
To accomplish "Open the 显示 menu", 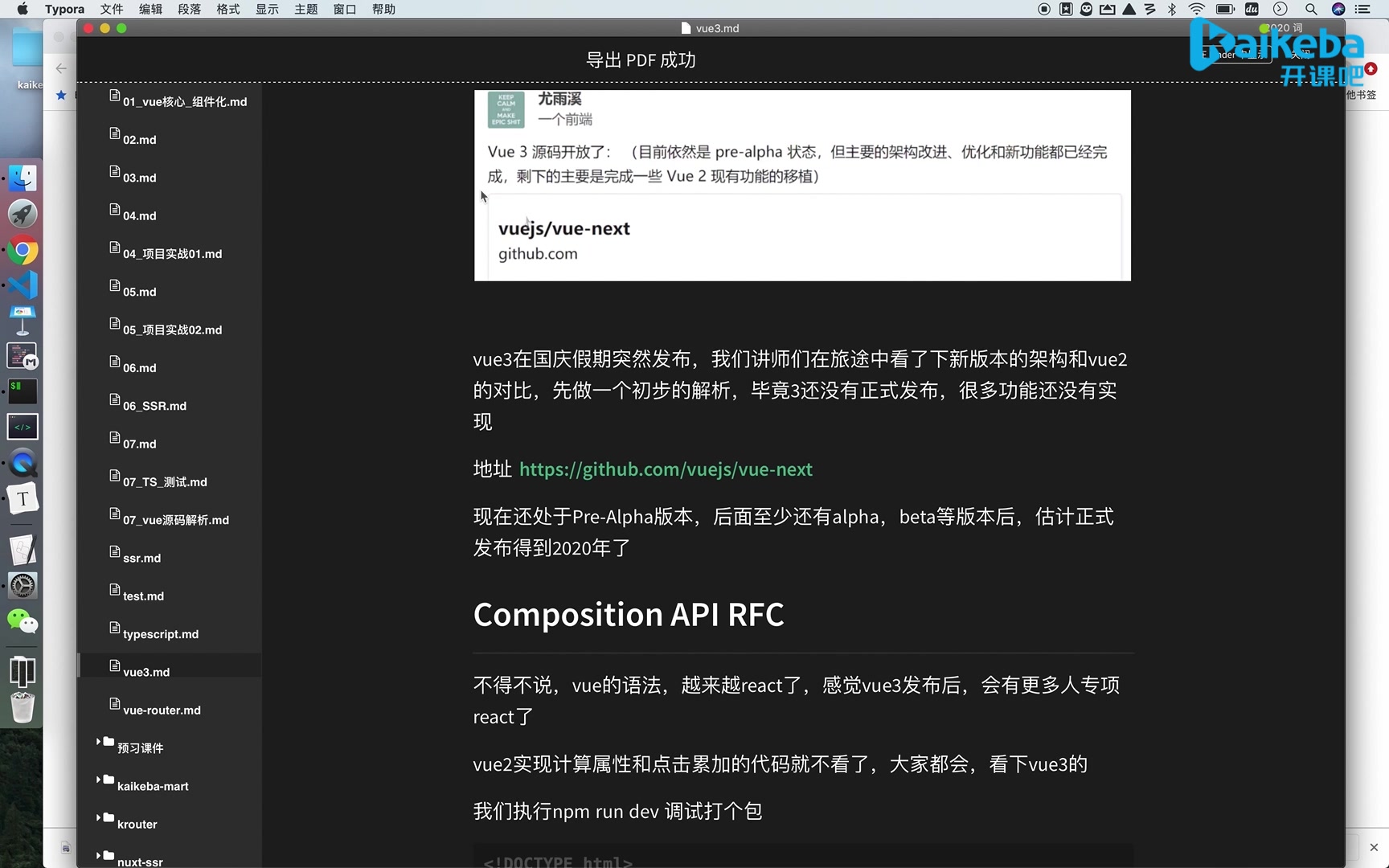I will [267, 9].
